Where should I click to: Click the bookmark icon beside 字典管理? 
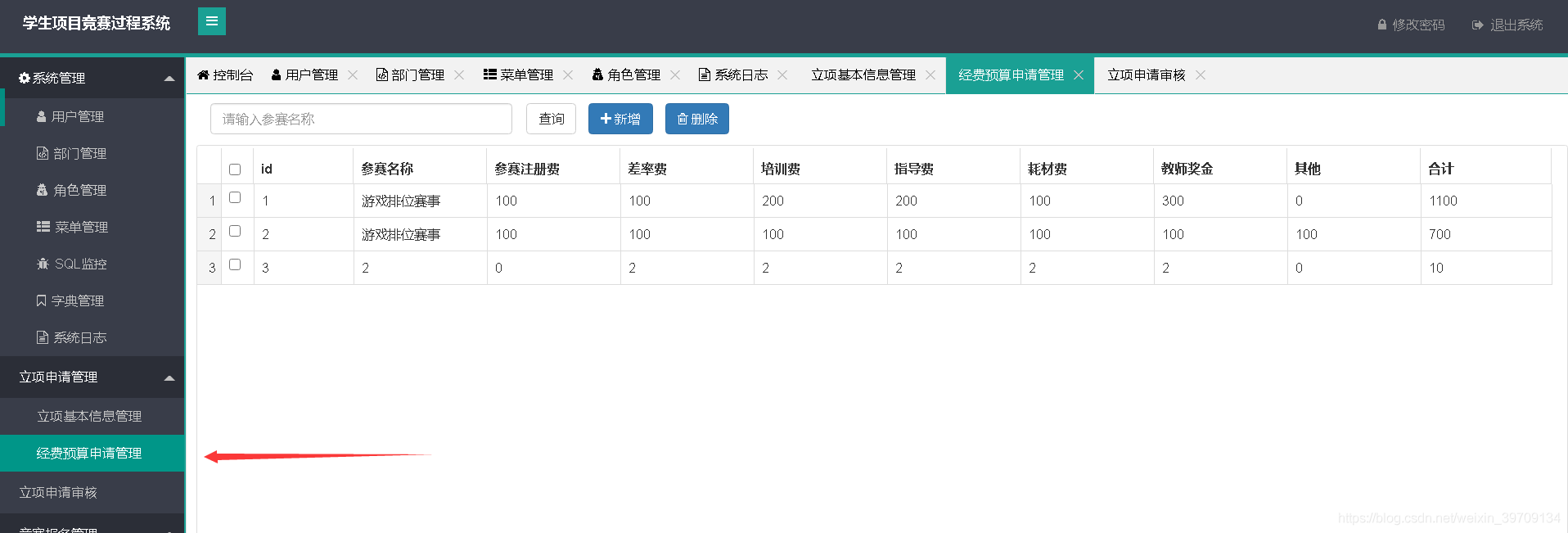coord(41,300)
